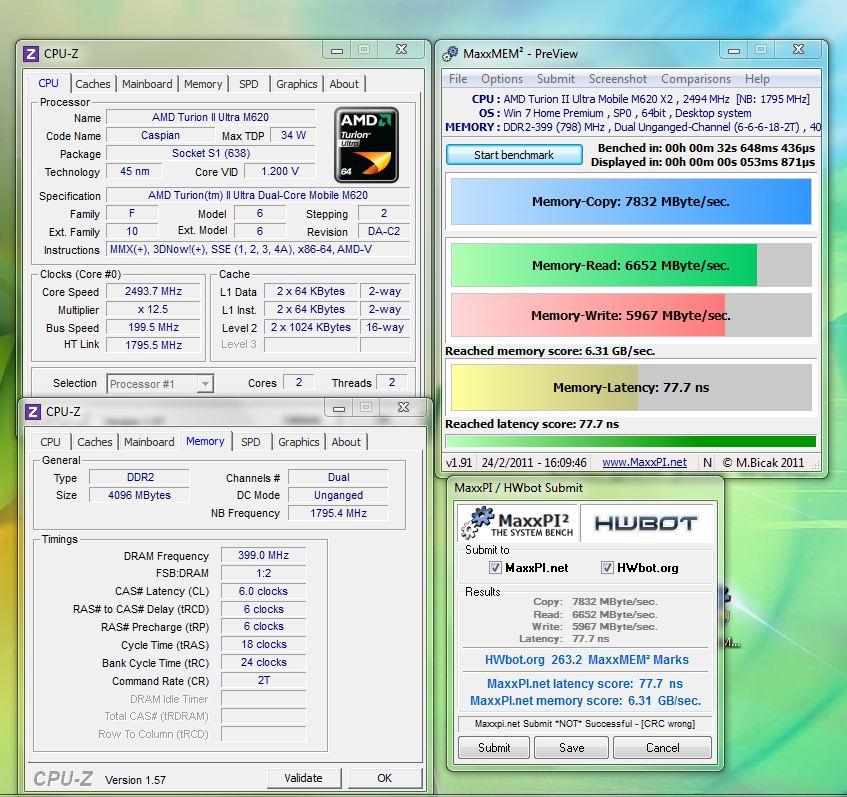Open the Help menu in MaxxMEM
Viewport: 847px width, 797px height.
[757, 79]
